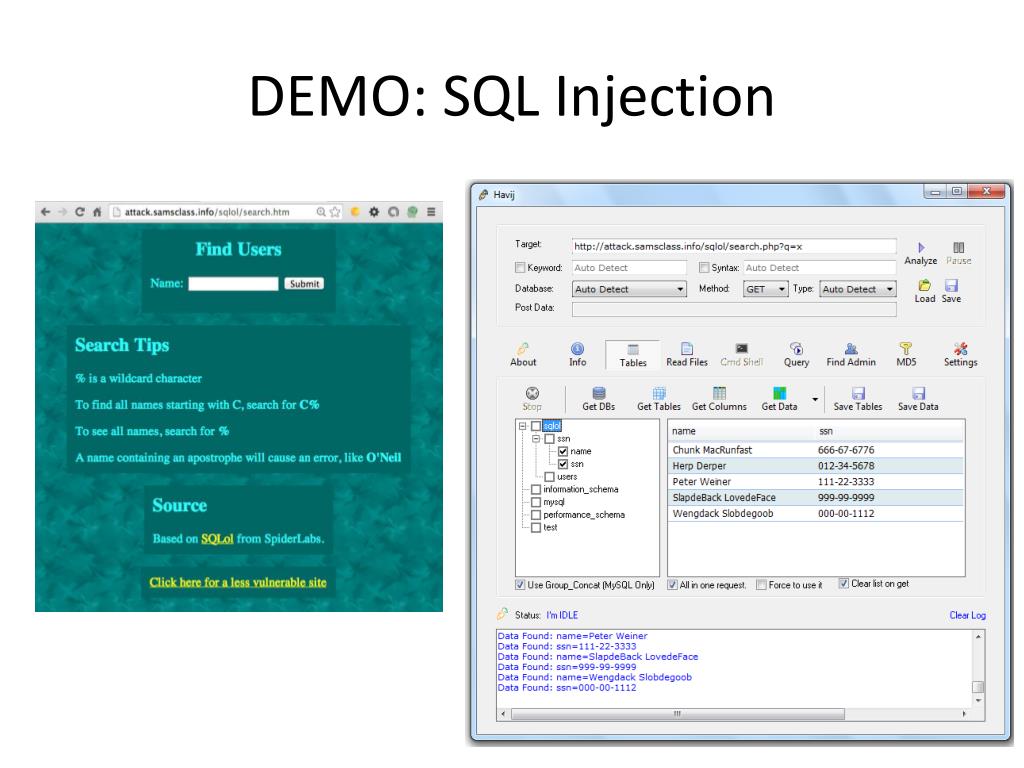Open the Query section
The image size is (1024, 768).
[796, 355]
